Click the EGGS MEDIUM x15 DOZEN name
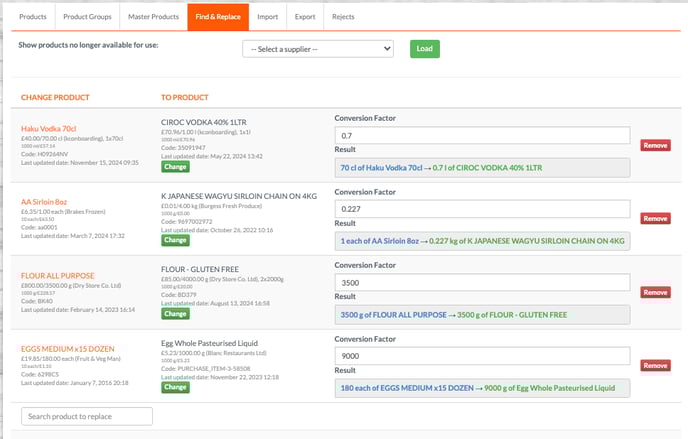Screen dimensions: 688x439 pyautogui.click(x=68, y=349)
